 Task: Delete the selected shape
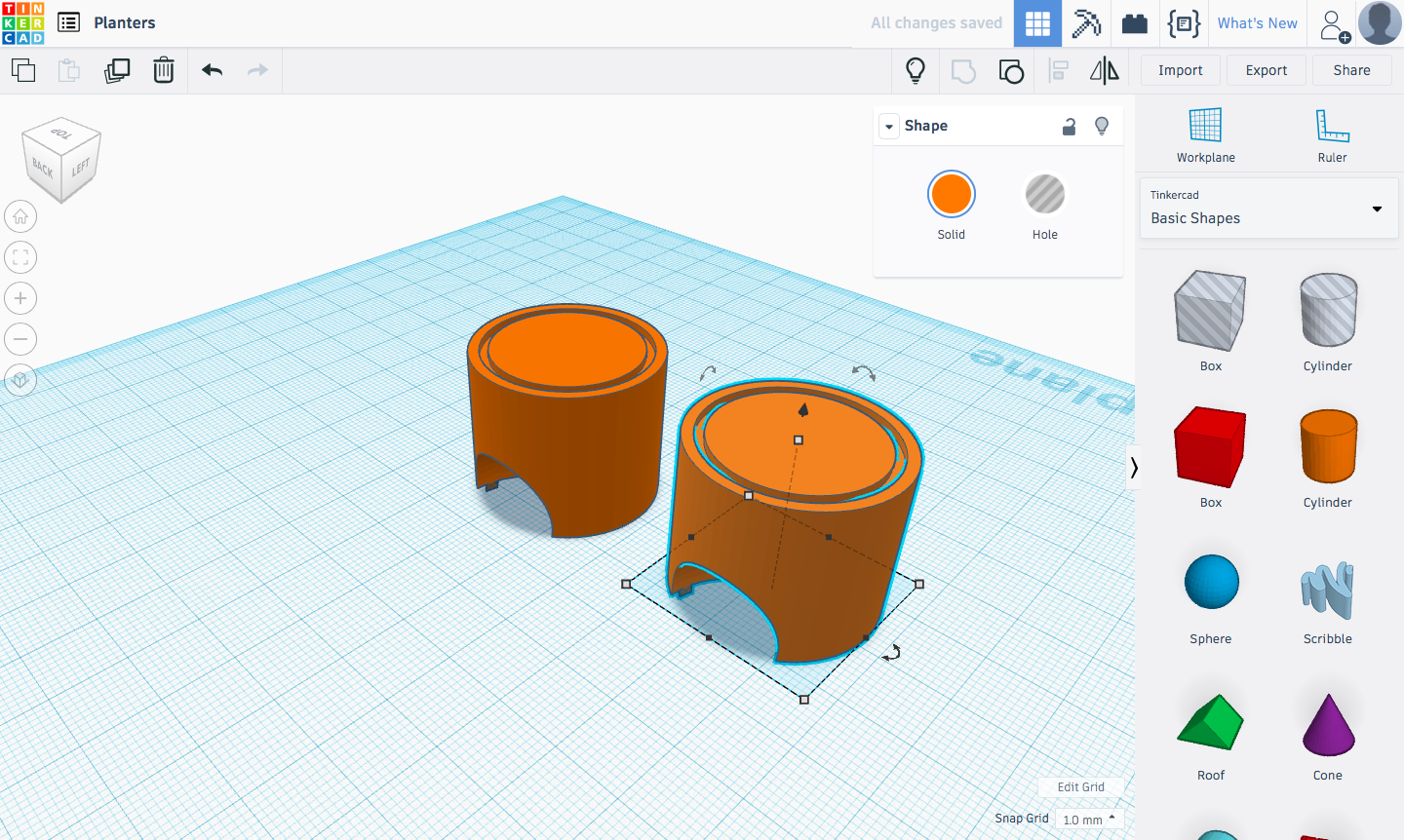pos(164,70)
